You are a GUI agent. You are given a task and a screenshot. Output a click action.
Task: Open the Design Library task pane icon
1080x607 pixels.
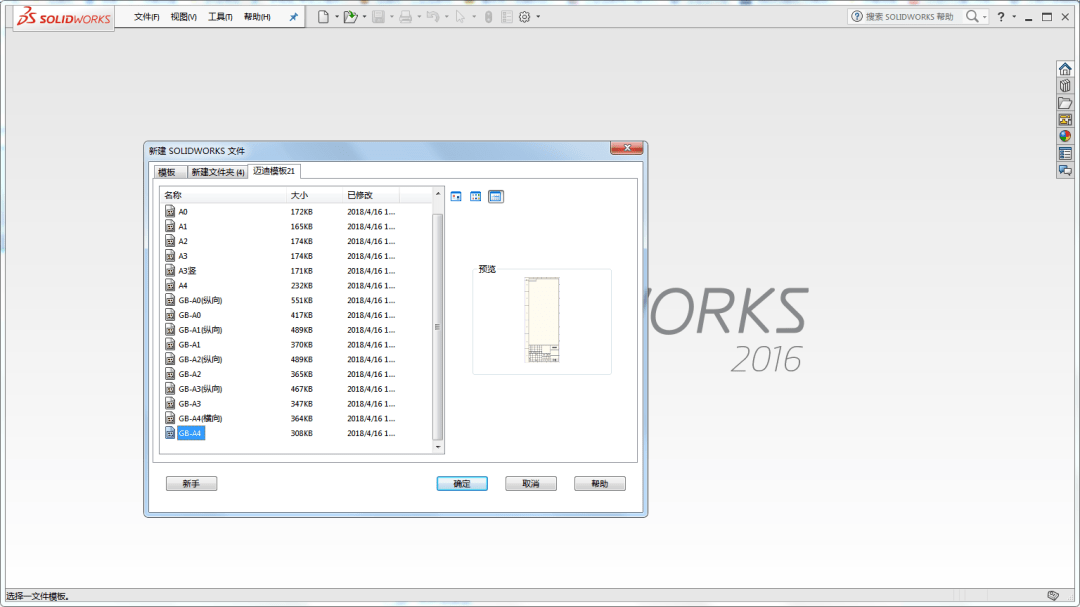pos(1065,86)
